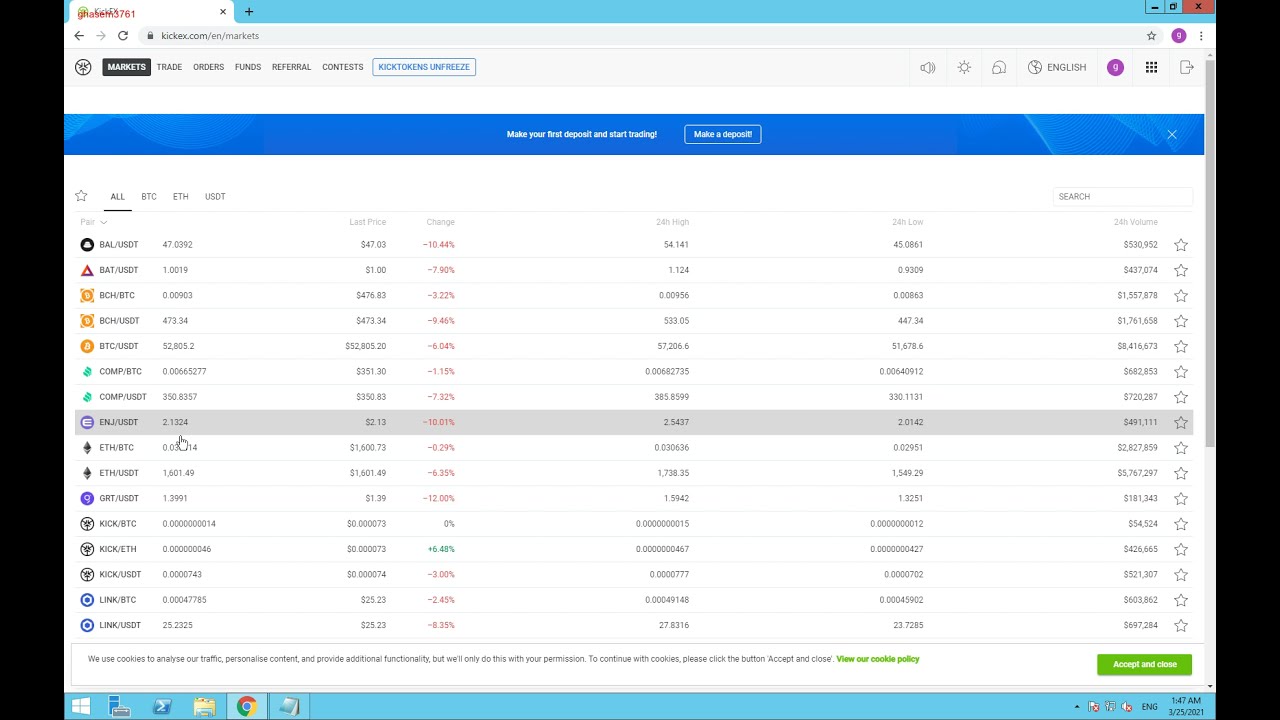Screen dimensions: 1280x720
Task: Open the COMP/USDT pair row
Action: click(x=634, y=397)
